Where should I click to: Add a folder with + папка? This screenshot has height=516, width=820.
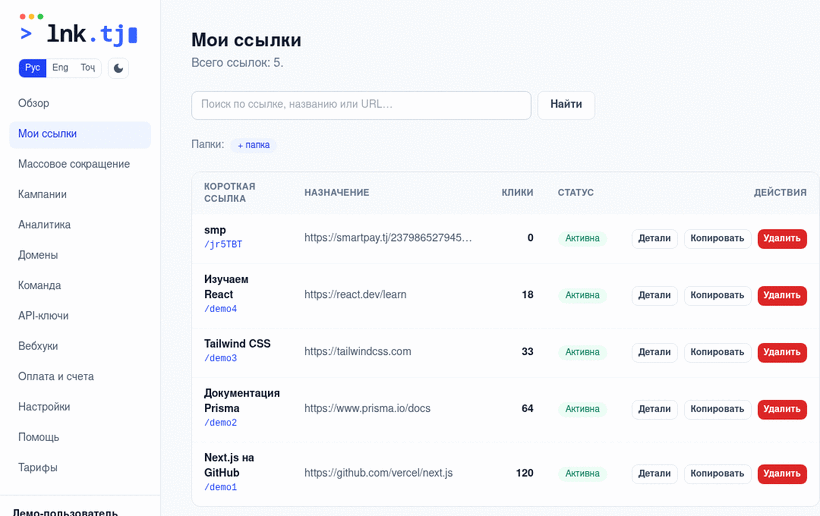point(254,145)
